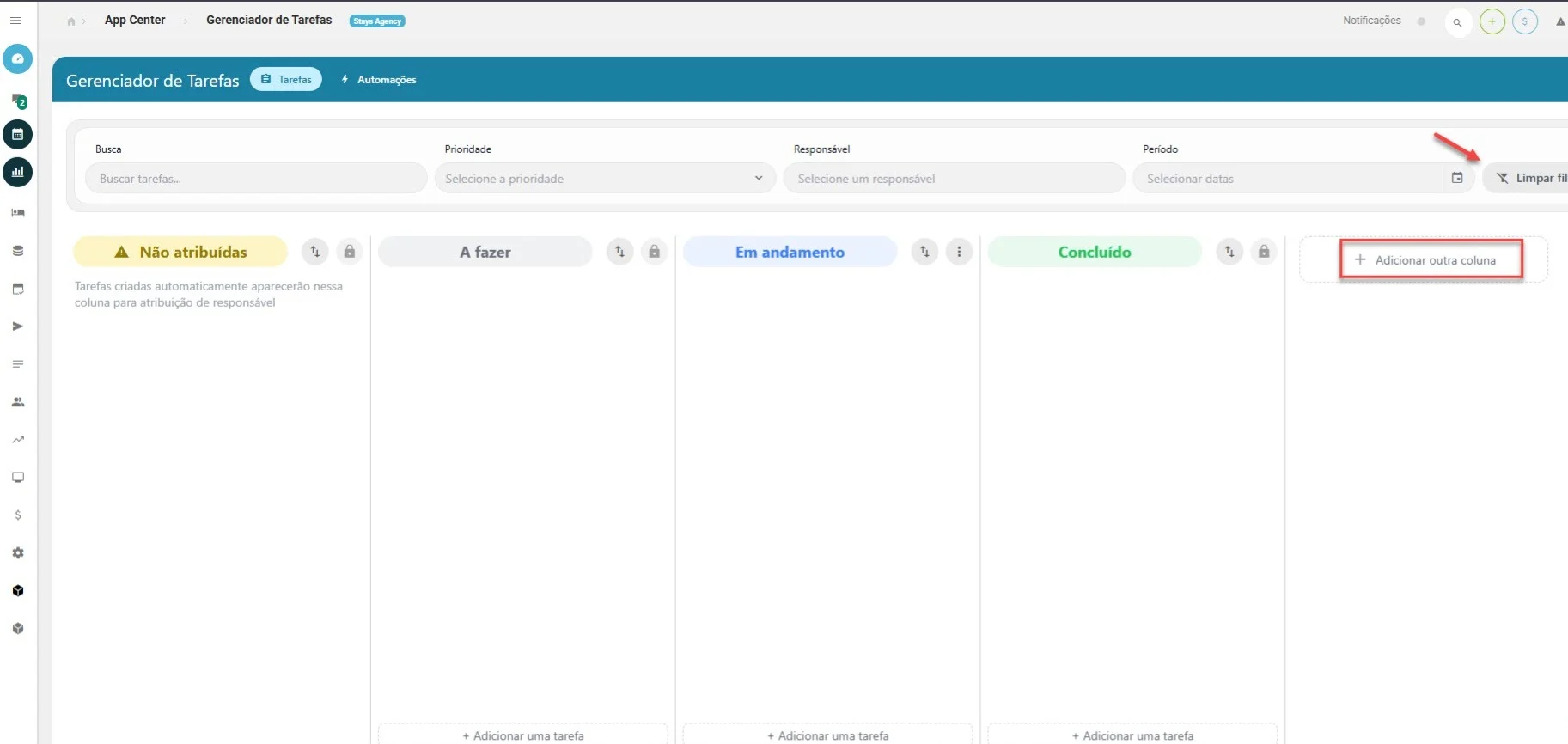Go to home via breadcrumb house icon

point(71,21)
